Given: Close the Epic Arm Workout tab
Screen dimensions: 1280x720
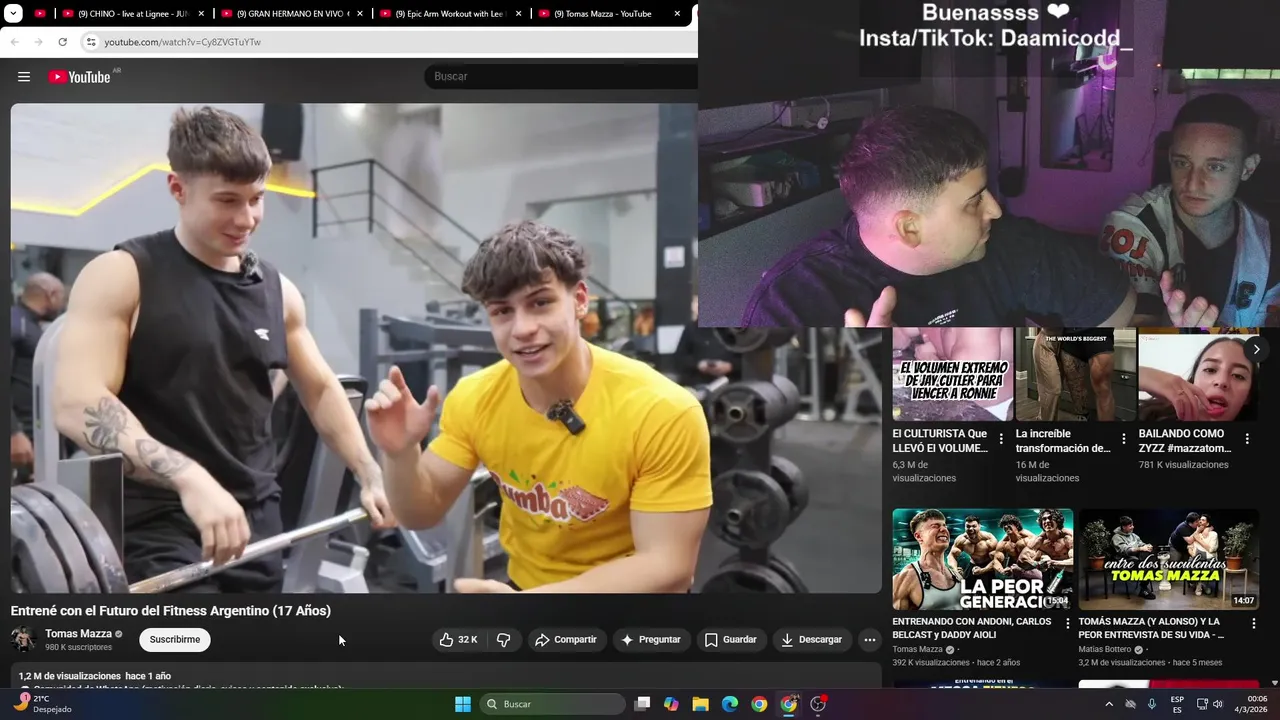Looking at the screenshot, I should click(519, 14).
